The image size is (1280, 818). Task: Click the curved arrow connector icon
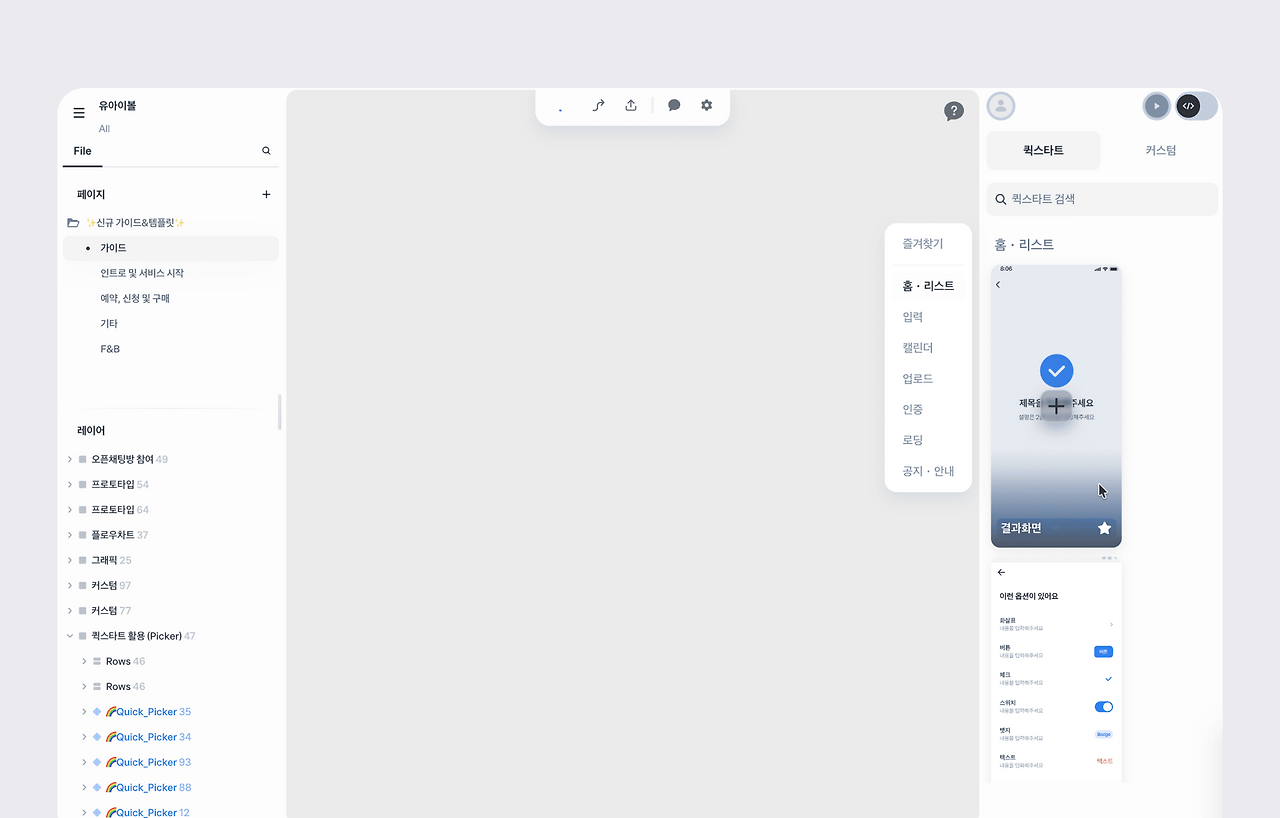click(598, 105)
